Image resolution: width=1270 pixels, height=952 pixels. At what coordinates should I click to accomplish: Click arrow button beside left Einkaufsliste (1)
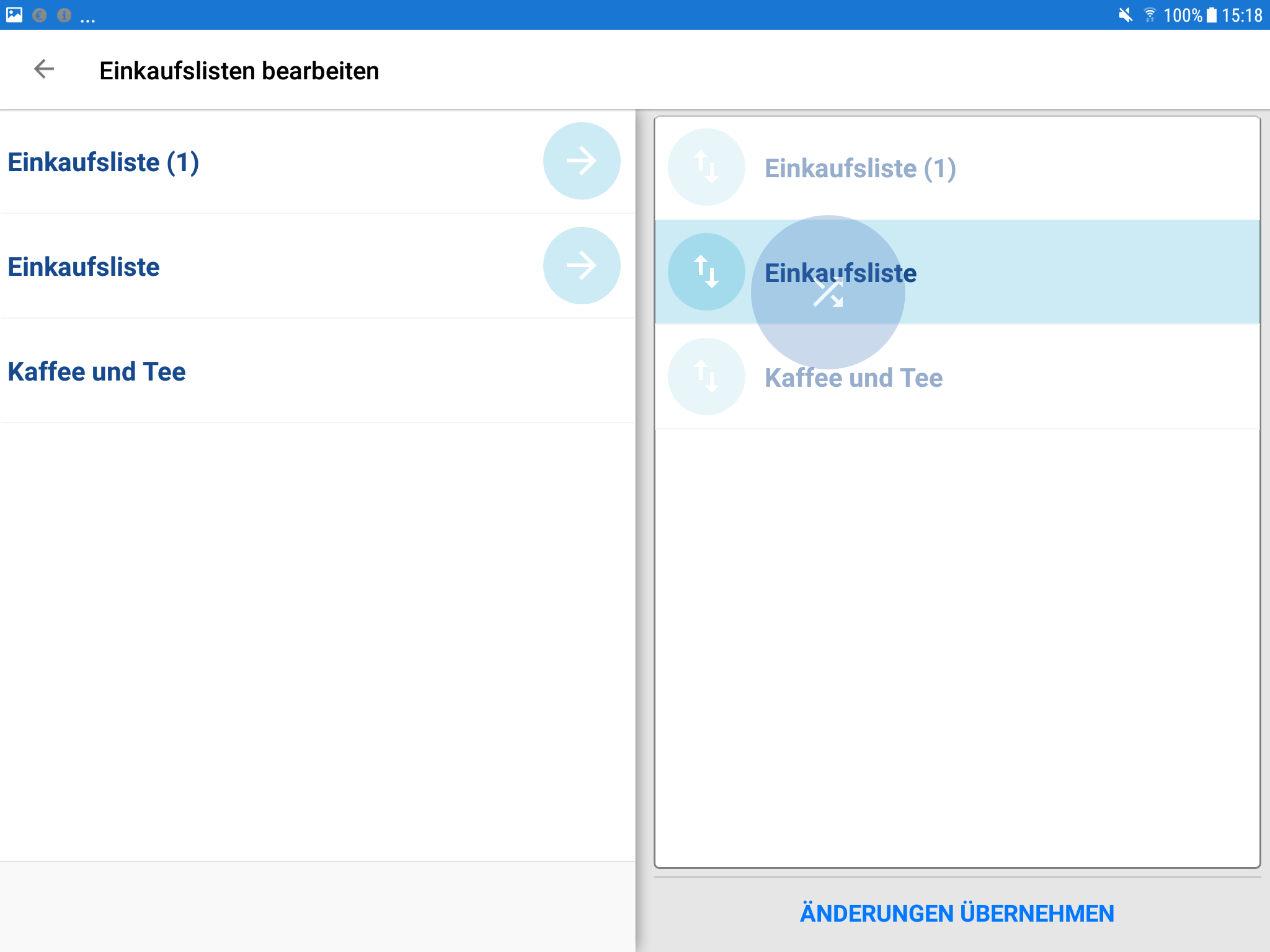click(581, 161)
